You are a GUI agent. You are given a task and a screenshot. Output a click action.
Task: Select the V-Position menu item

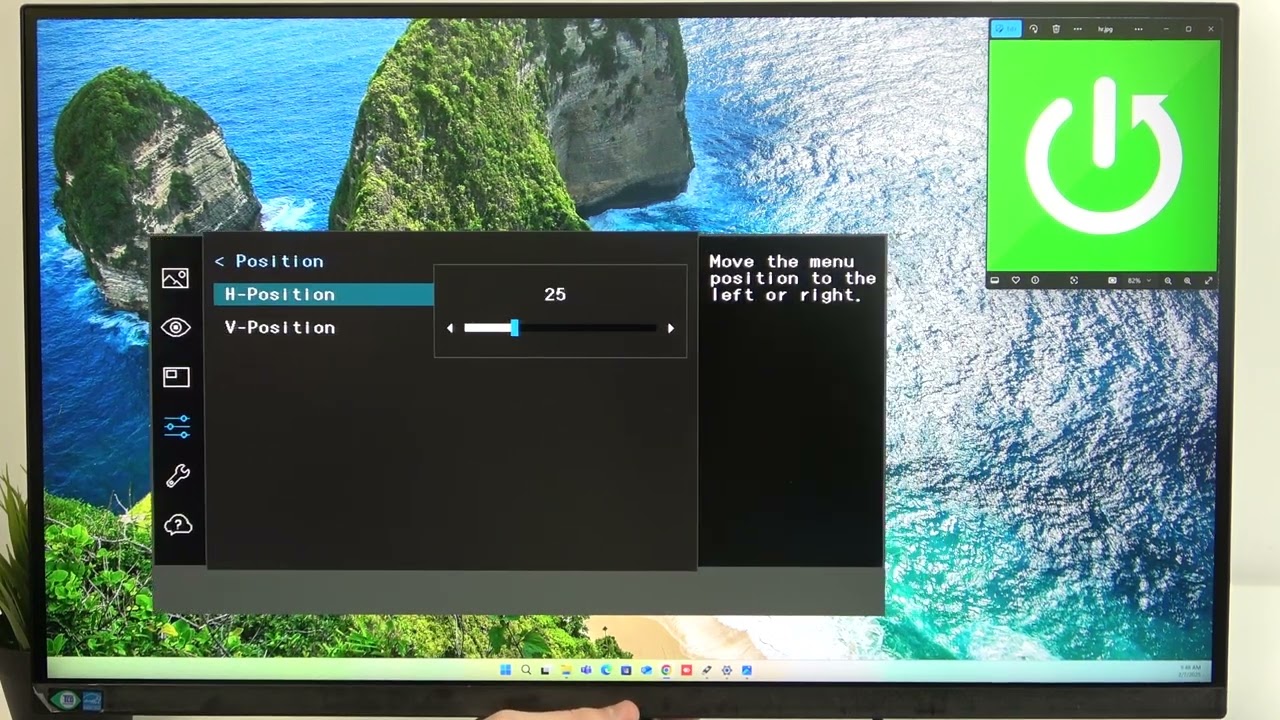coord(280,327)
